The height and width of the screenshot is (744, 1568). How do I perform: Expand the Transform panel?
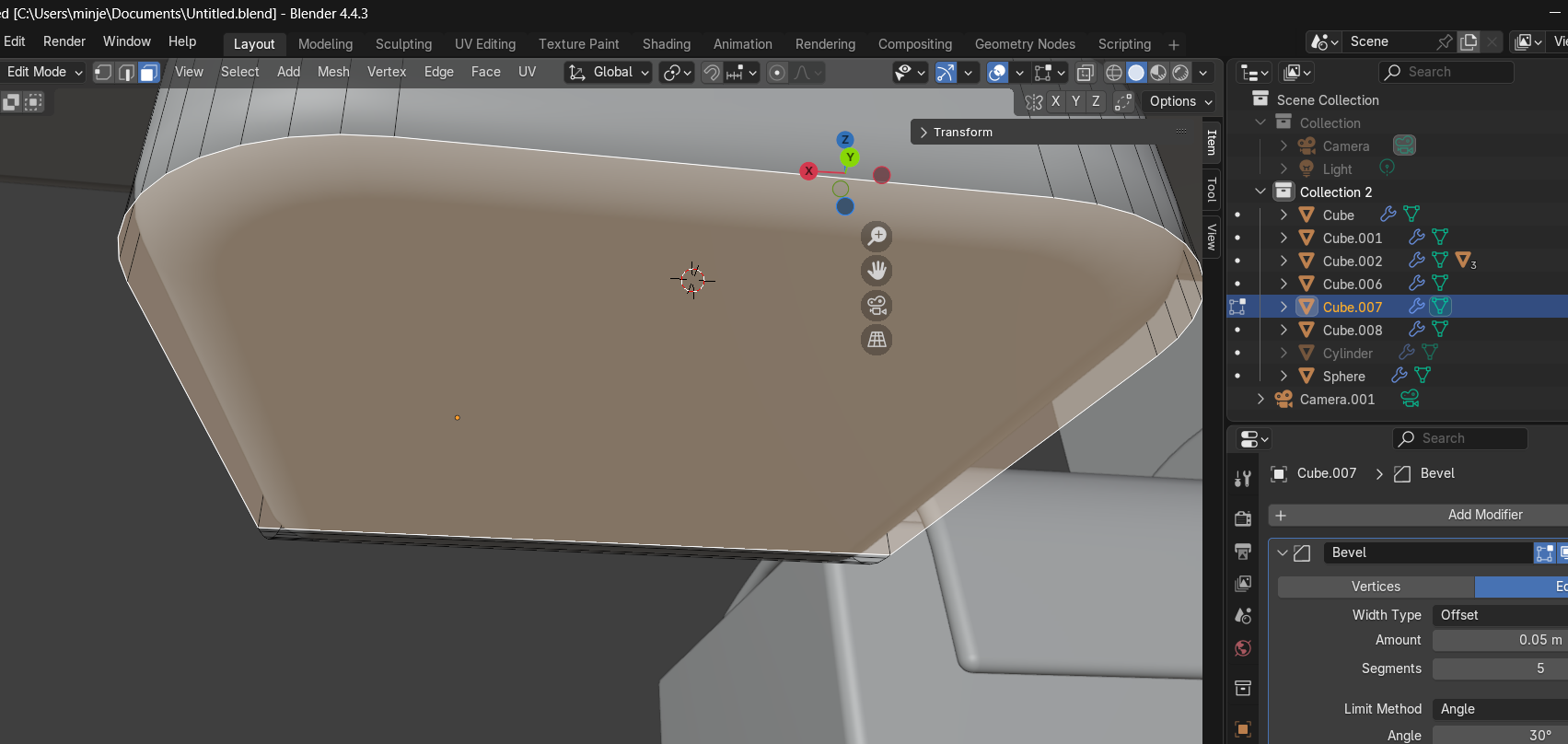point(962,133)
